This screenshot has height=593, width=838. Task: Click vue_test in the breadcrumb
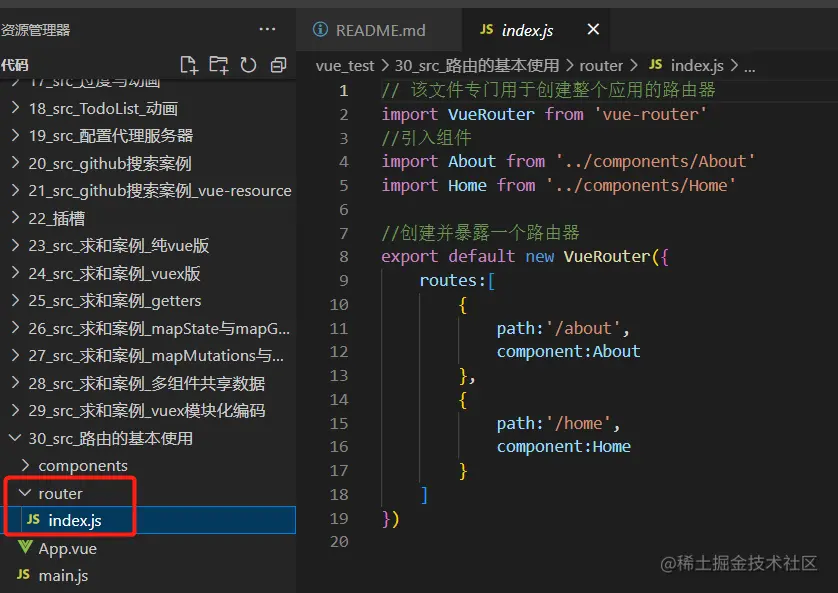345,66
